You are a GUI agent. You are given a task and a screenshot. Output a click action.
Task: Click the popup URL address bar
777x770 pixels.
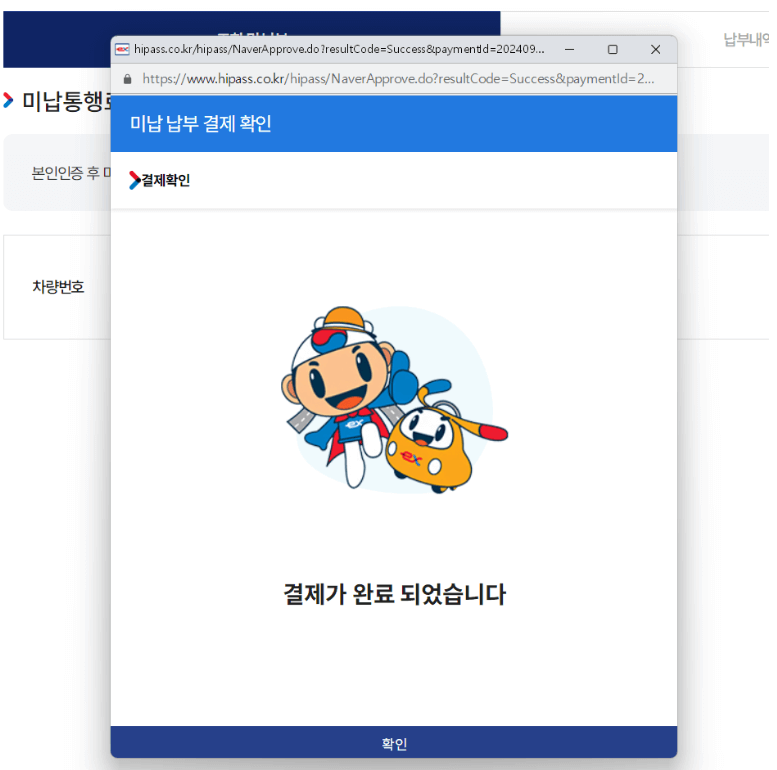point(398,78)
